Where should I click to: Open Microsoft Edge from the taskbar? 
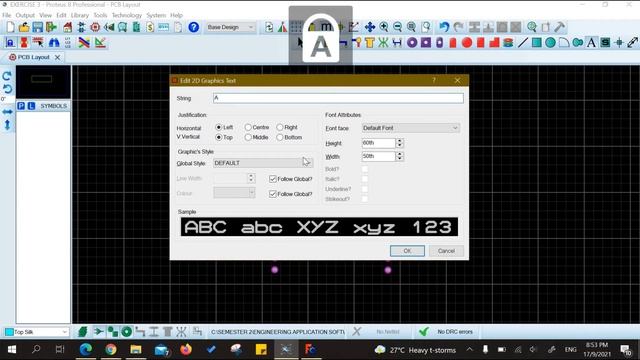click(86, 349)
